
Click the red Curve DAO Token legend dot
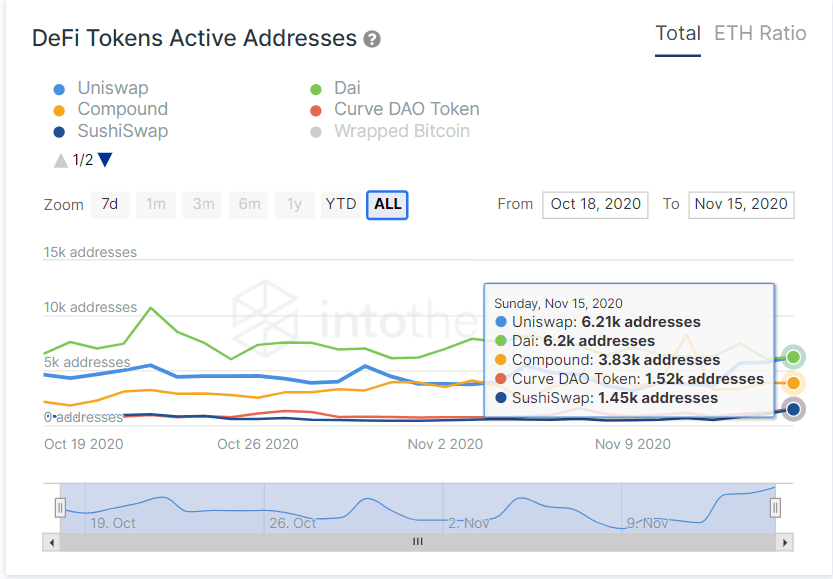tap(318, 109)
